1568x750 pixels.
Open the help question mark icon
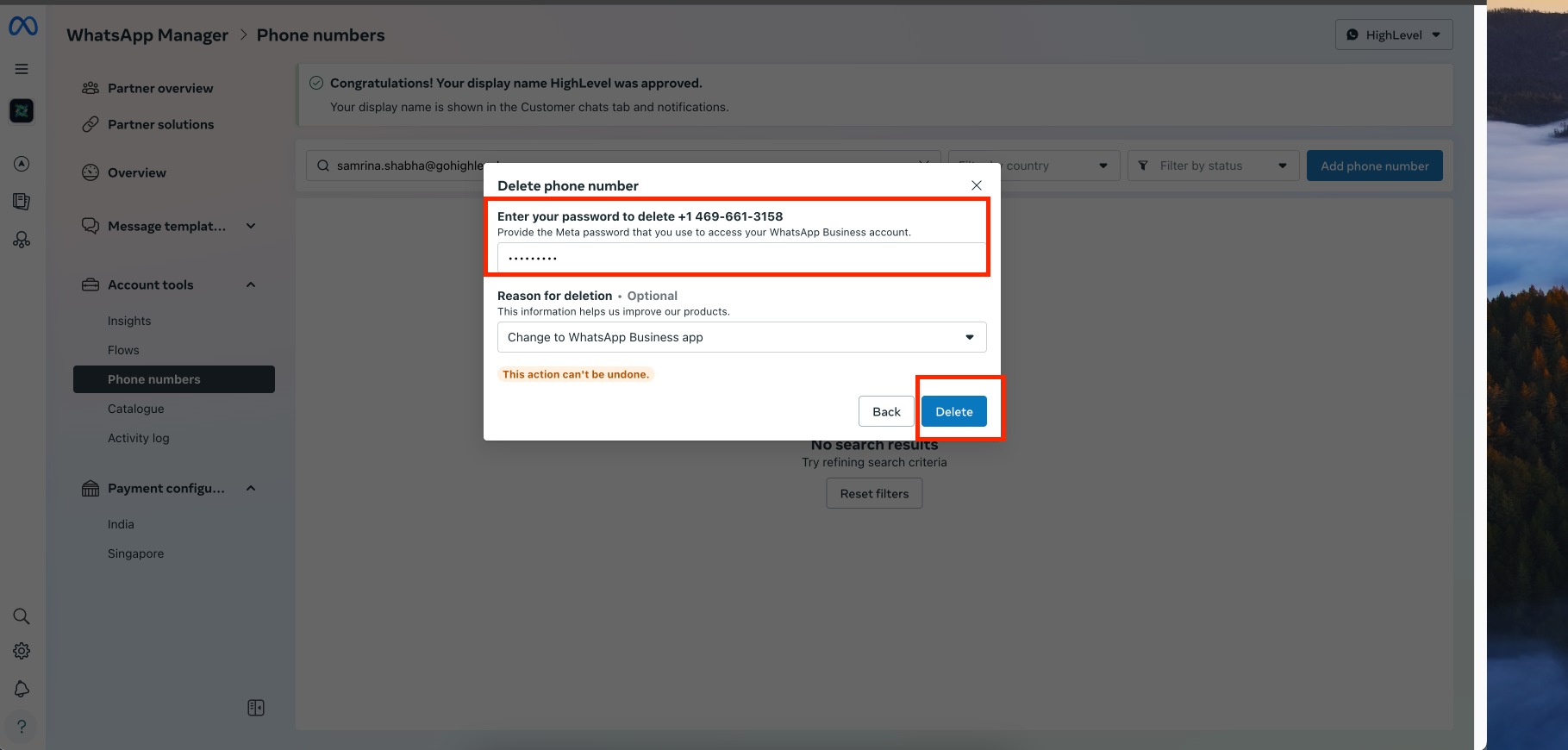pyautogui.click(x=22, y=727)
